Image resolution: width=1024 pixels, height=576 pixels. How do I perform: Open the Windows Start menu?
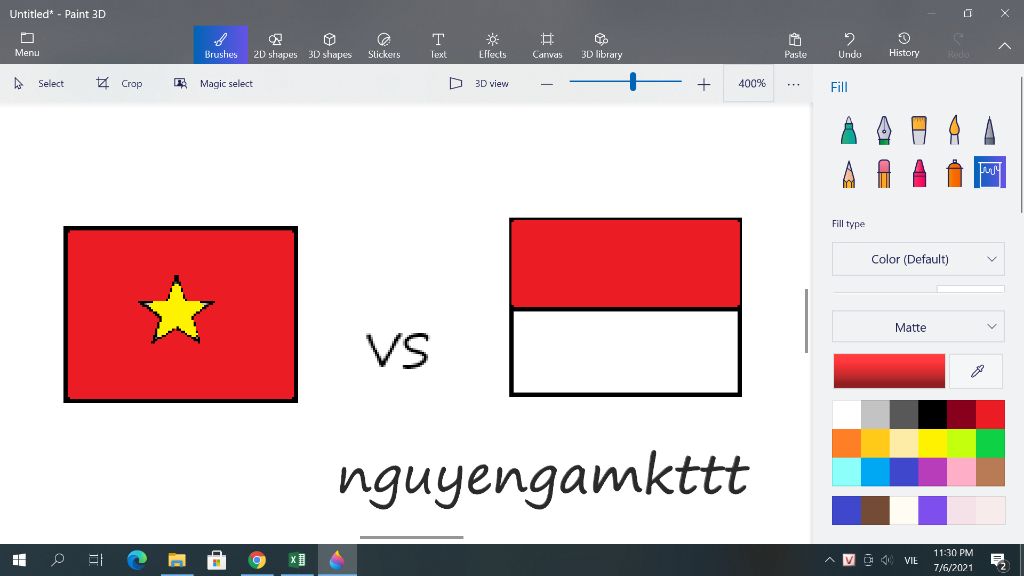20,560
